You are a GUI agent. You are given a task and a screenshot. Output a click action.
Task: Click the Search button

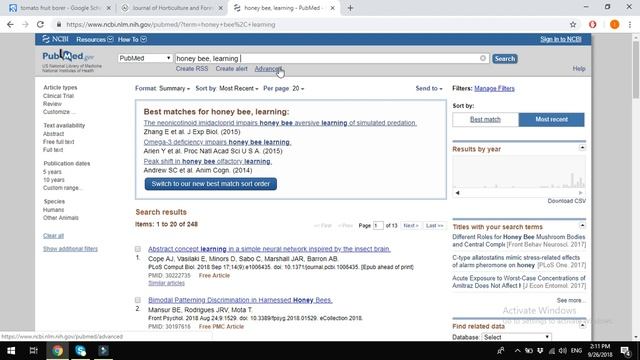tap(504, 58)
